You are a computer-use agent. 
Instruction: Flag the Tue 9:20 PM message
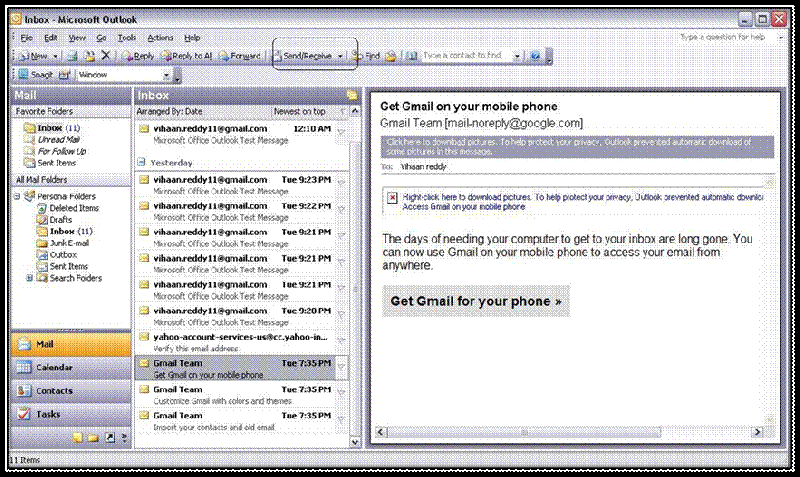click(341, 314)
